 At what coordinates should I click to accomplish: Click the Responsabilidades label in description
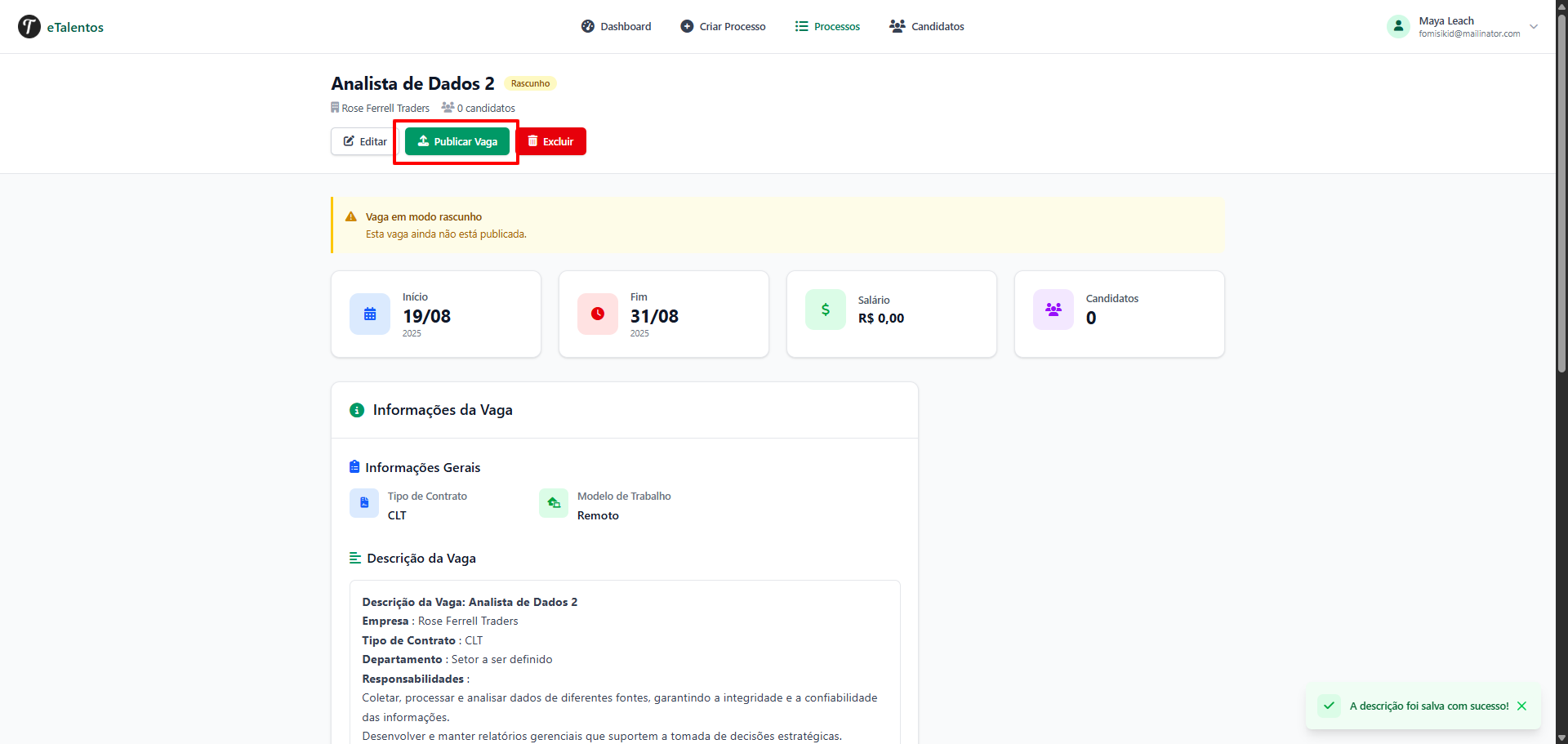coord(413,679)
